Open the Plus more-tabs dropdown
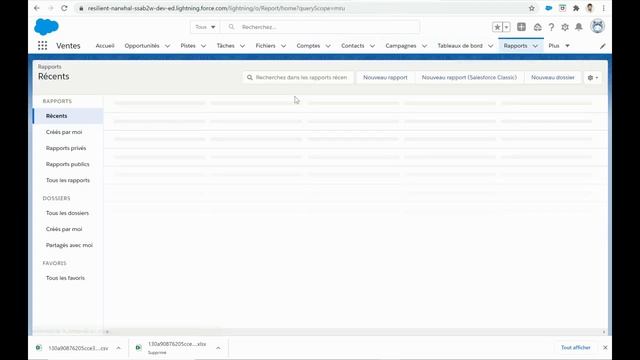The image size is (640, 360). (559, 46)
